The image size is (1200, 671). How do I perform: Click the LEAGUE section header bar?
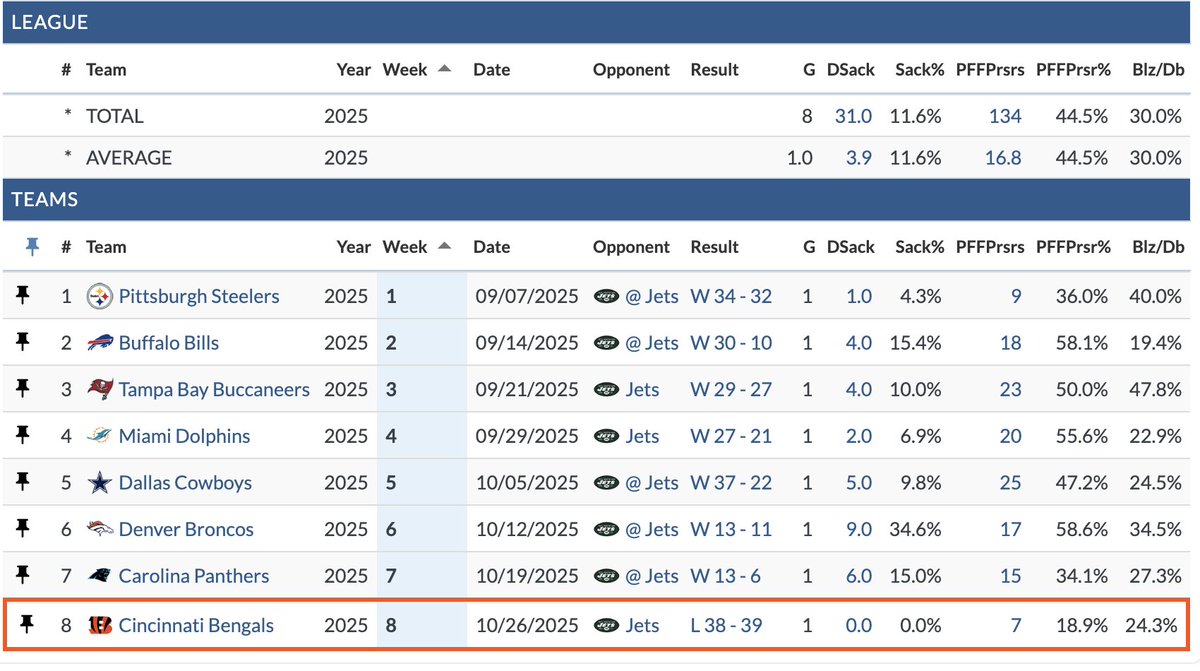[597, 22]
